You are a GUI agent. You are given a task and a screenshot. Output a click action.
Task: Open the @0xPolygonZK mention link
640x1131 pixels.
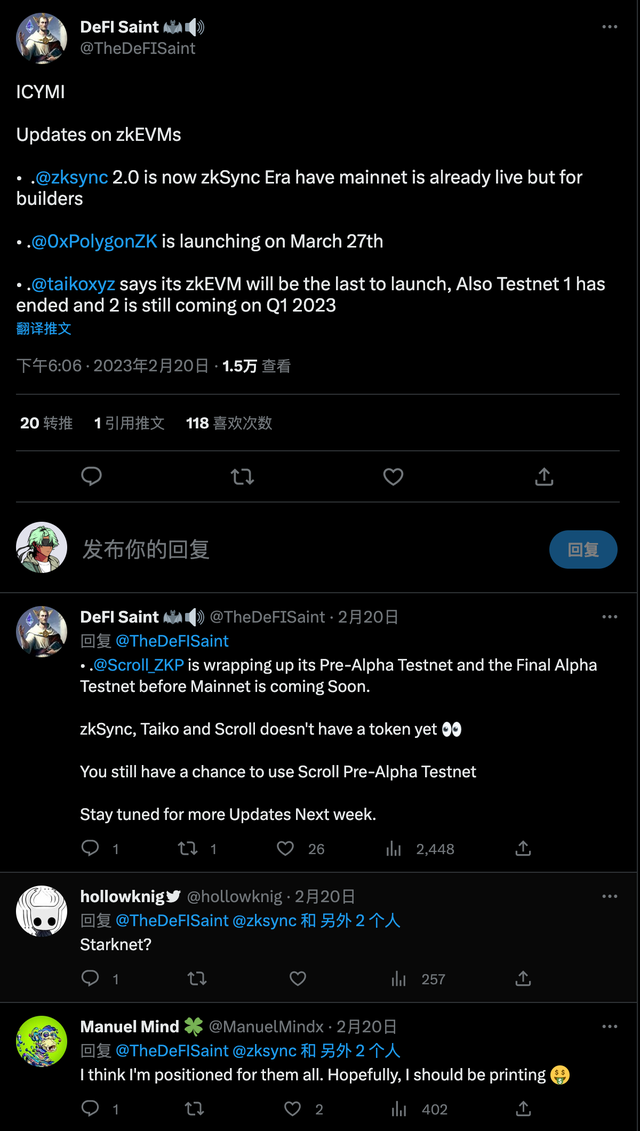click(96, 241)
